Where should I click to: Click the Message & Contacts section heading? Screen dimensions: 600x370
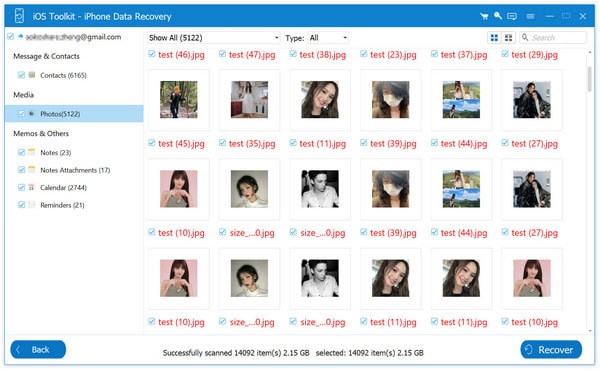tap(46, 56)
